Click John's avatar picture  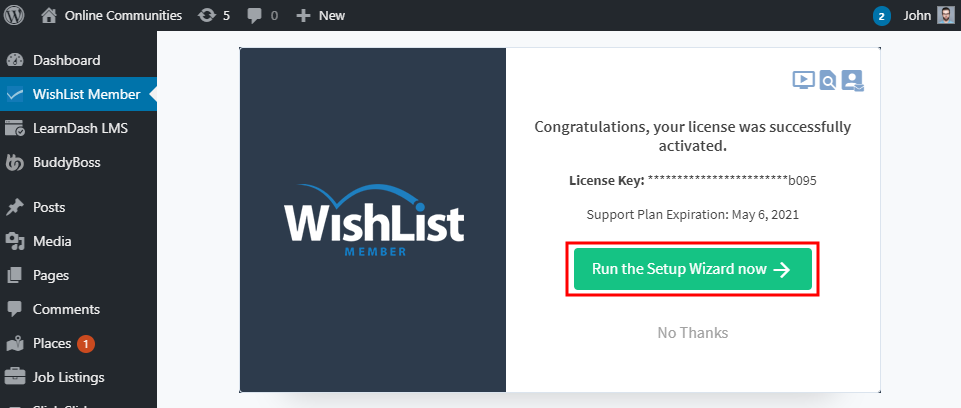(x=946, y=16)
